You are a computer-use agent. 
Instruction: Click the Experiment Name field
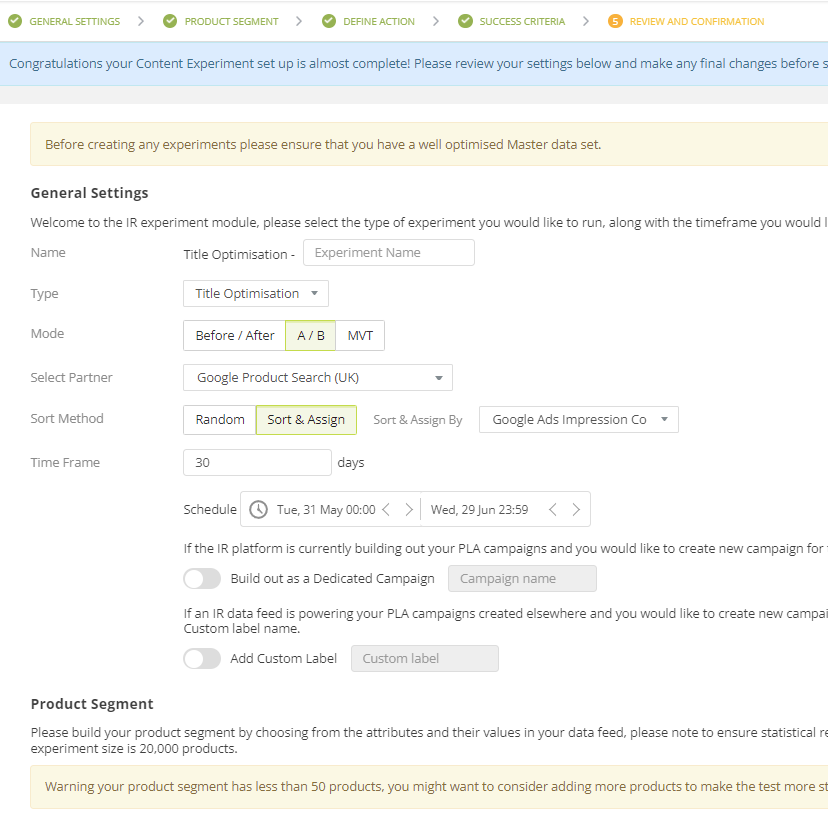click(389, 252)
